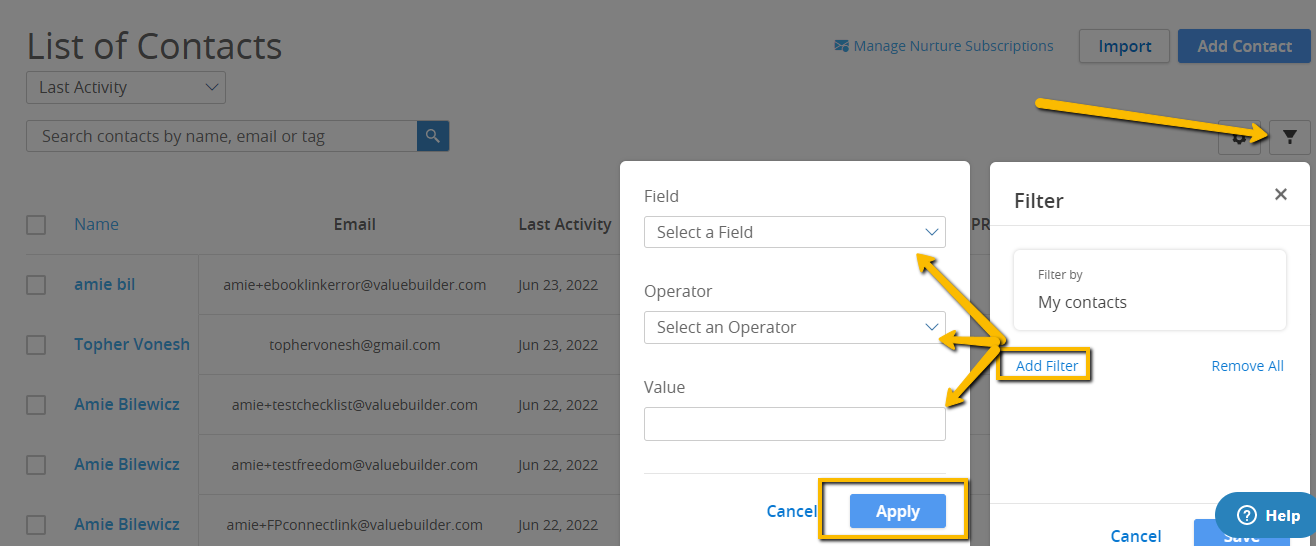Click the Help bubble icon
Screen dimensions: 1316x546
[x=1247, y=516]
